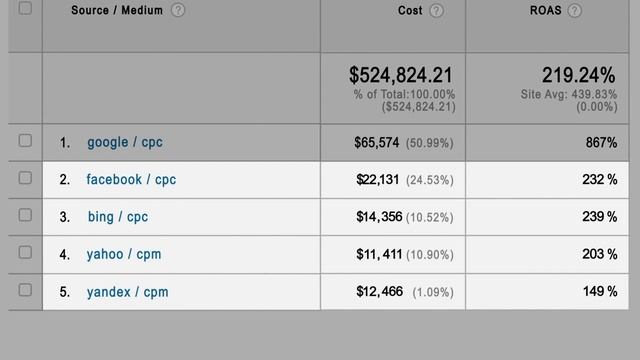Click the 867% ROAS value for google
640x360 pixels.
(601, 142)
